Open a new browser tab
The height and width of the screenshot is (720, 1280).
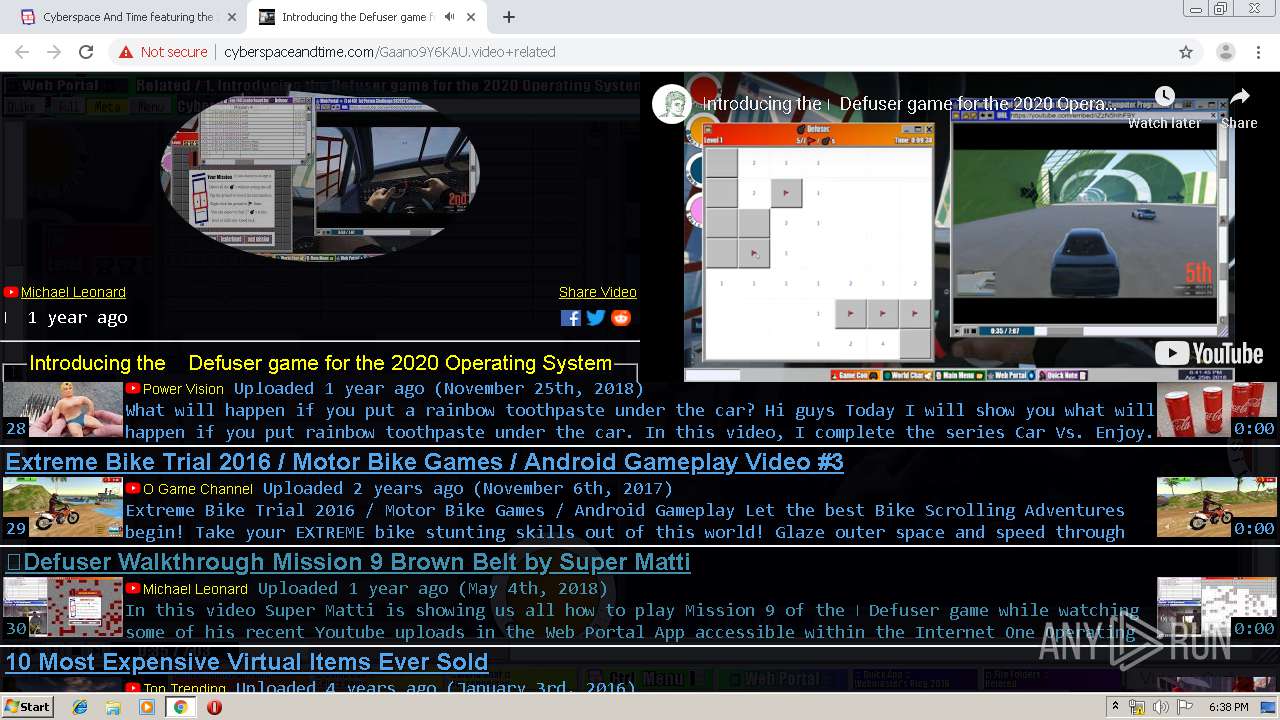coord(509,17)
